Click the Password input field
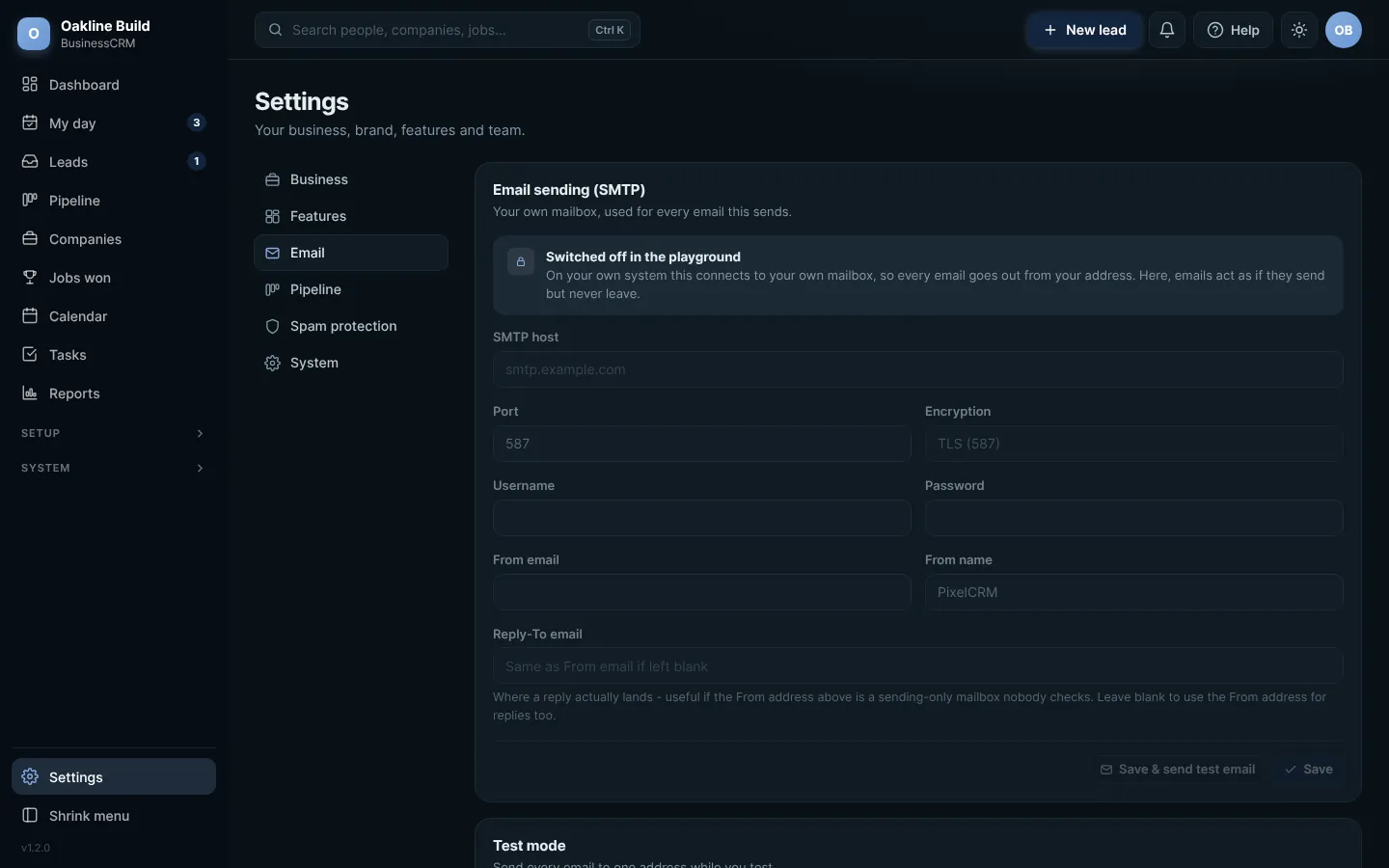1389x868 pixels. (x=1134, y=518)
